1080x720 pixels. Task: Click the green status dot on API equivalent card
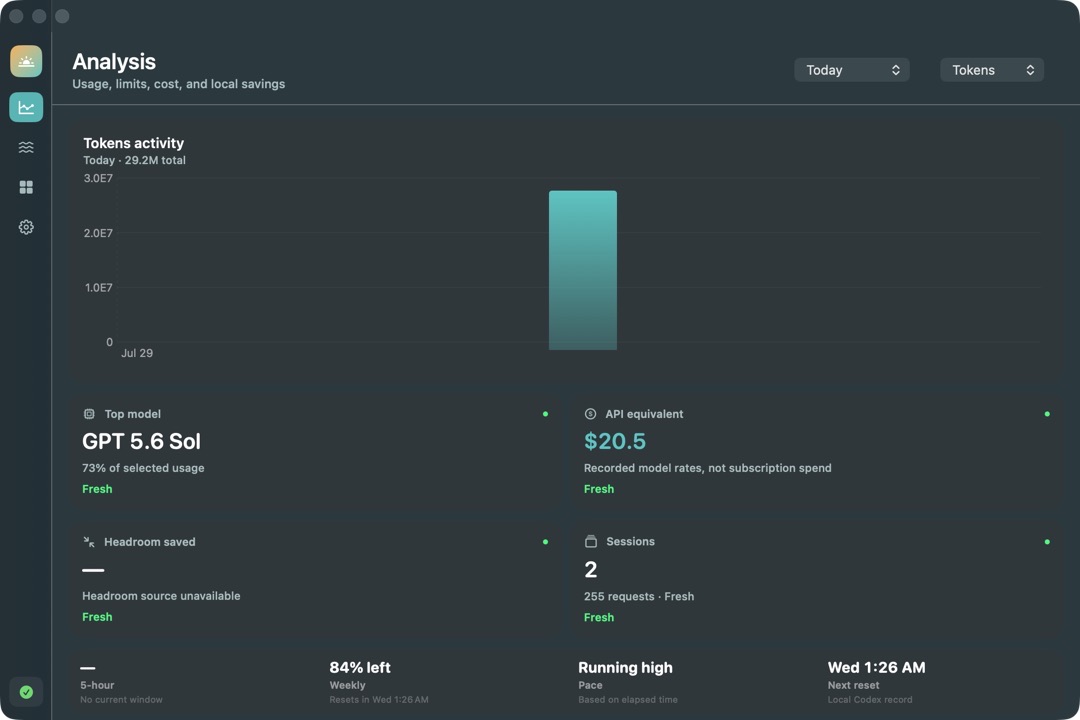(x=1047, y=414)
